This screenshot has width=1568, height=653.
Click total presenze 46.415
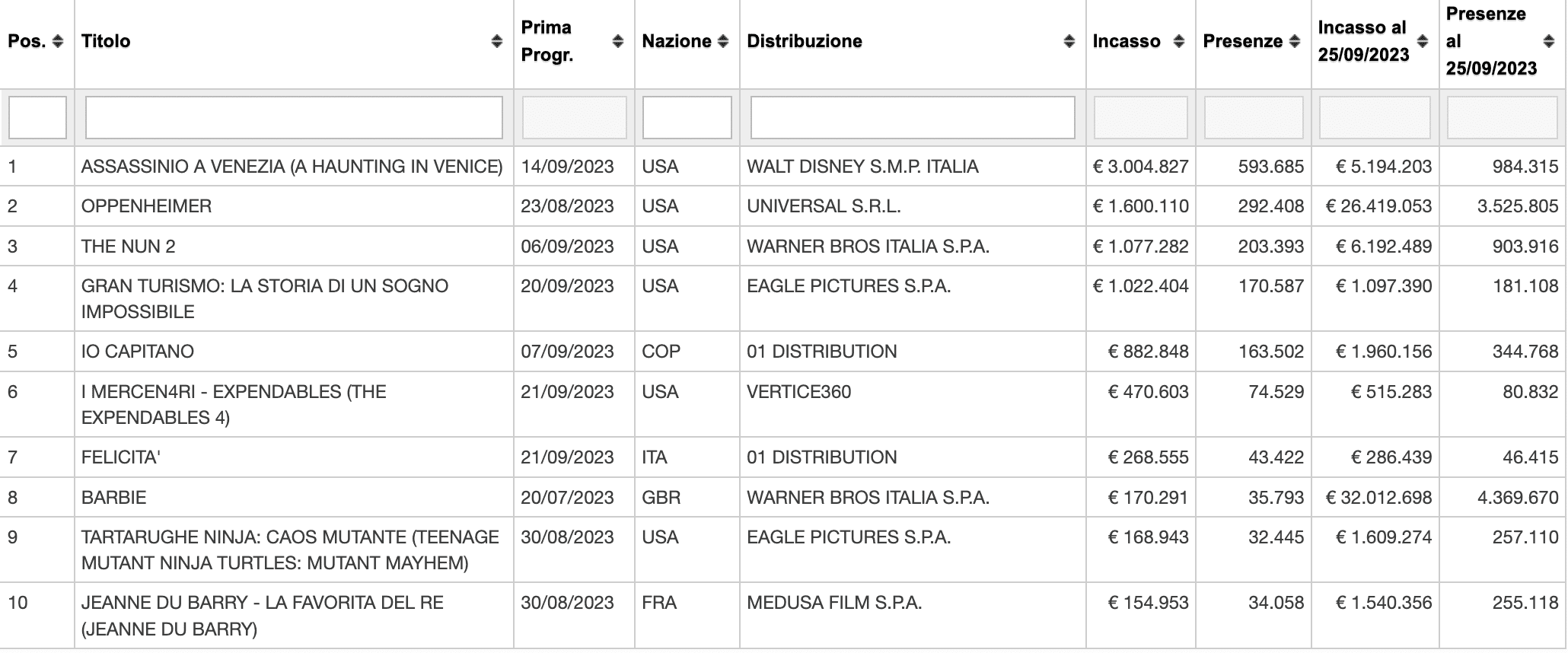(1530, 457)
